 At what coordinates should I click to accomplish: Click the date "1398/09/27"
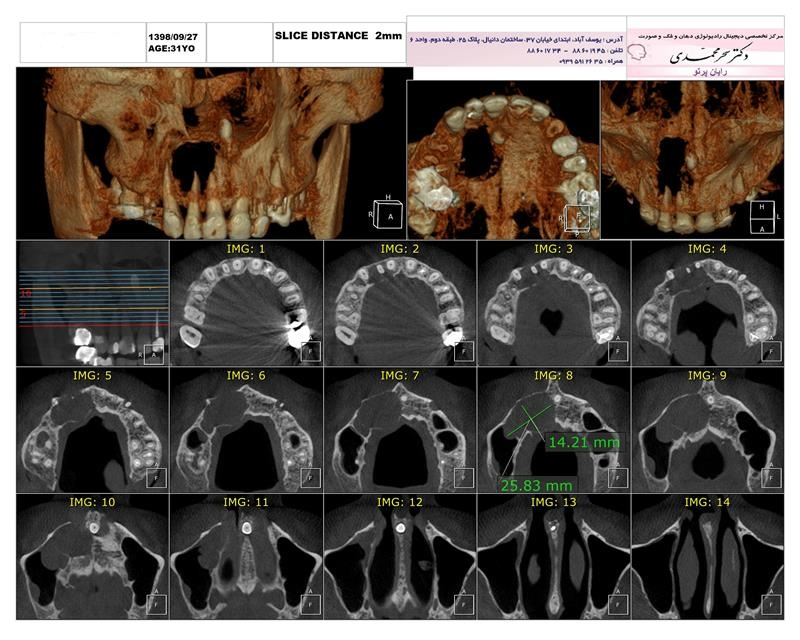click(173, 37)
